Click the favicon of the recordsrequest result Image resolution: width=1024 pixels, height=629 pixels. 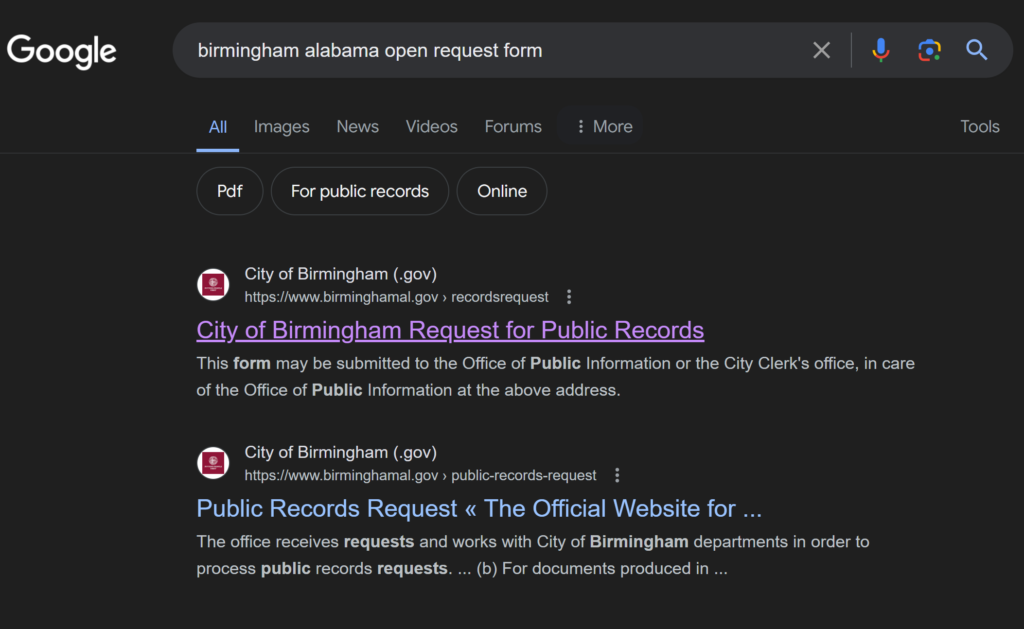click(213, 285)
